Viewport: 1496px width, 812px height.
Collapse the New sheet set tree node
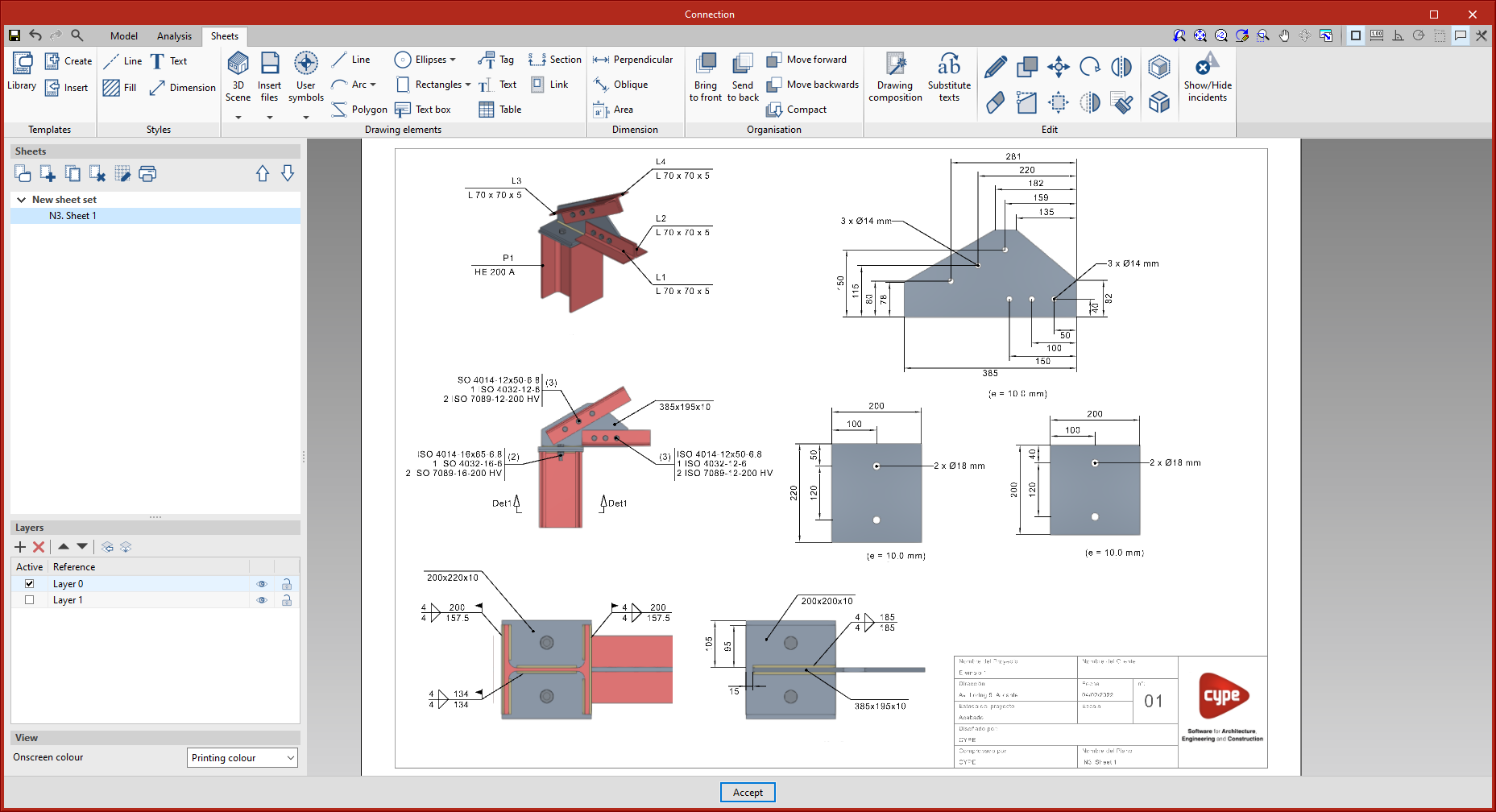click(21, 200)
